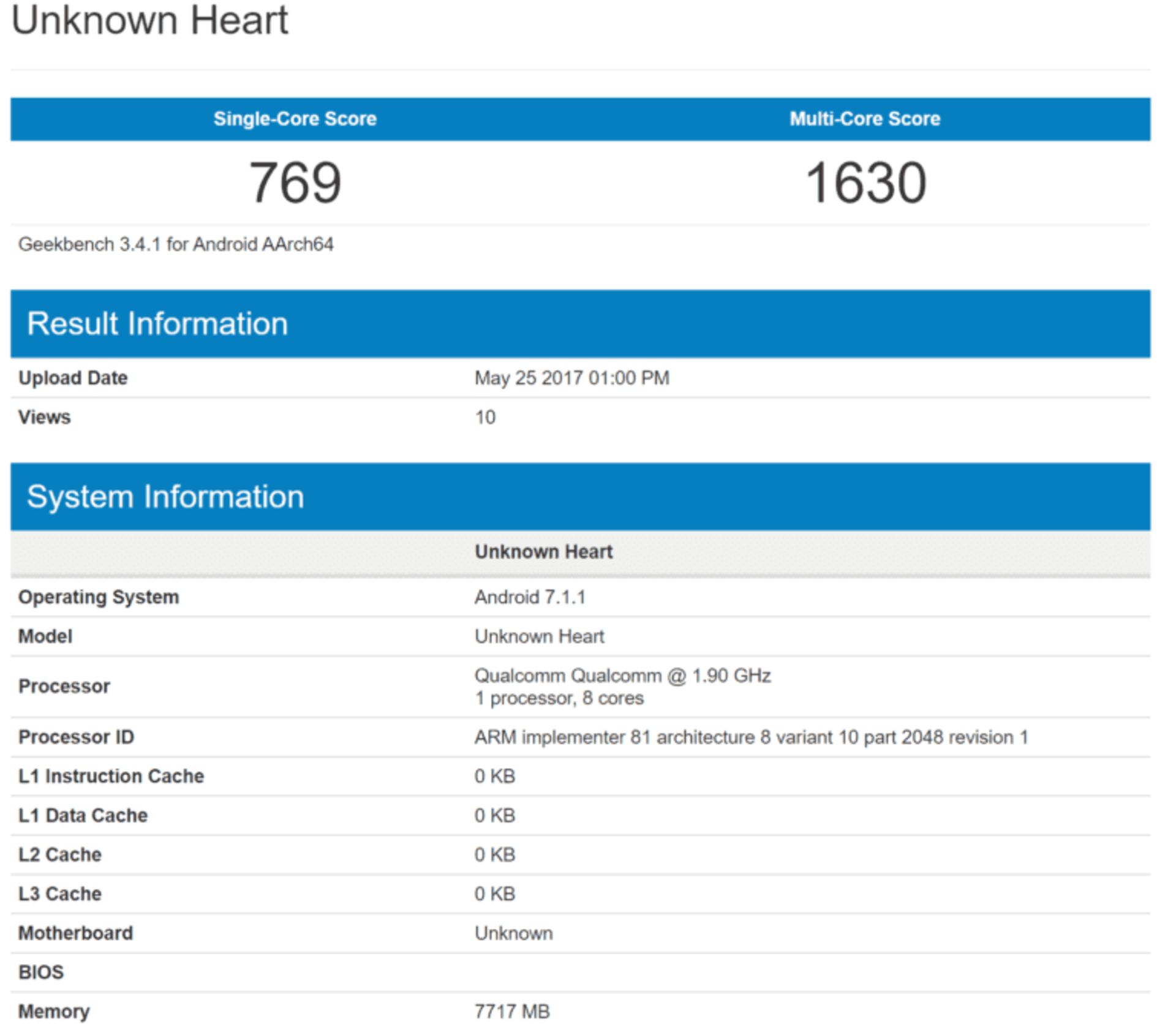The height and width of the screenshot is (1032, 1176).
Task: Click the Motherboard value Unknown
Action: [513, 933]
